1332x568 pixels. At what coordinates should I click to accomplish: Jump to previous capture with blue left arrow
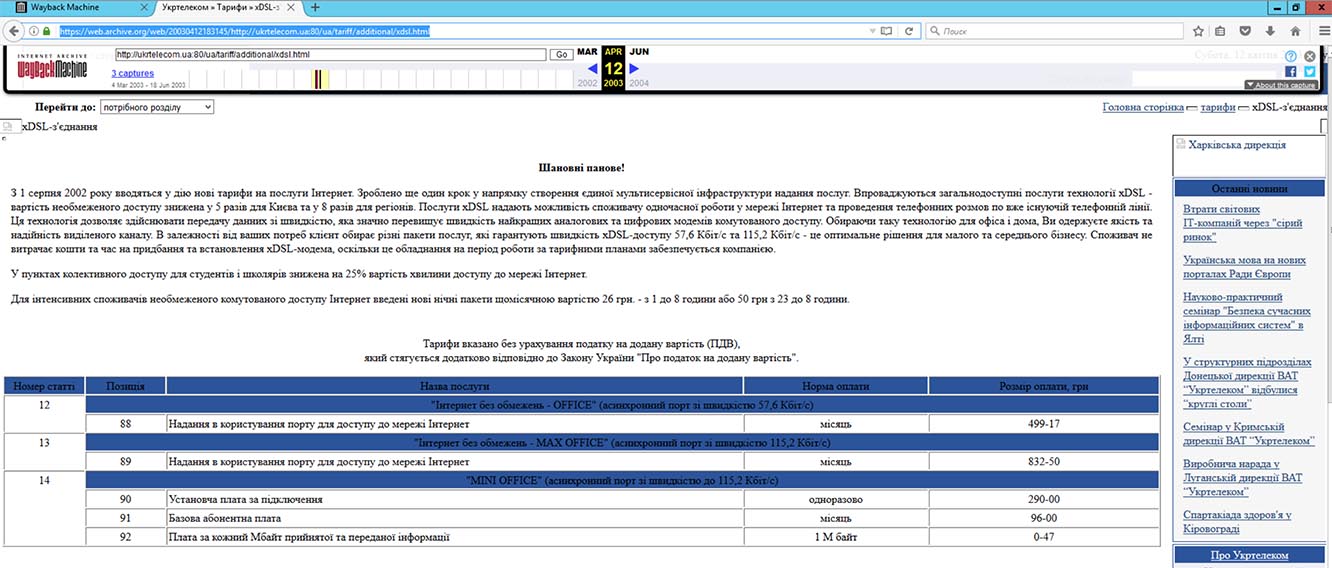tap(593, 69)
